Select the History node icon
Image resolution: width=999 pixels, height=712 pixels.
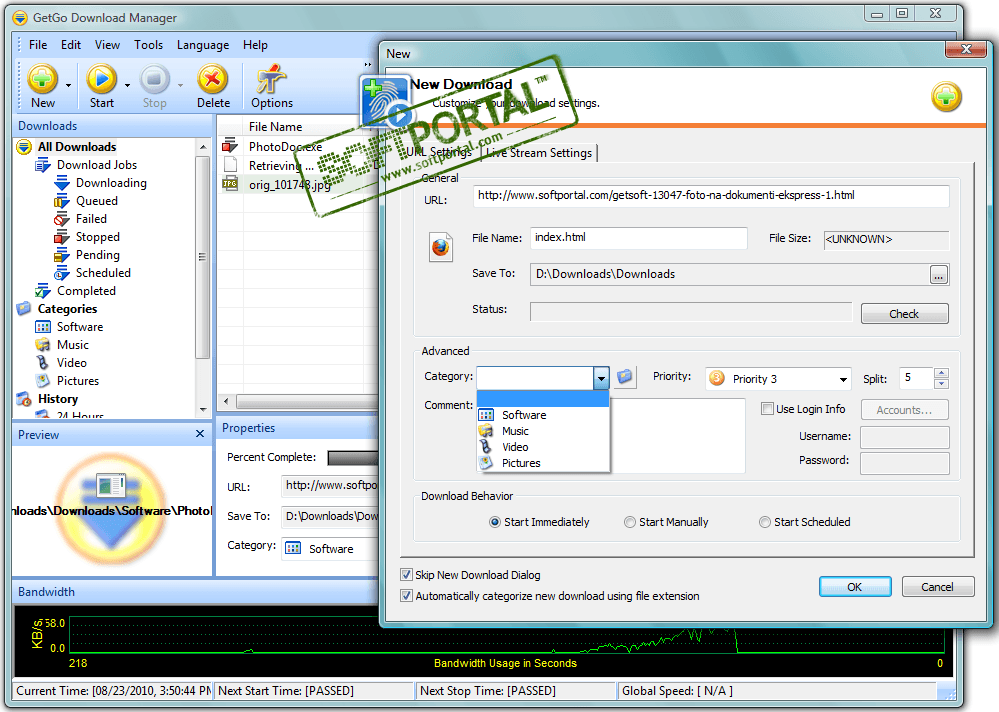point(24,399)
